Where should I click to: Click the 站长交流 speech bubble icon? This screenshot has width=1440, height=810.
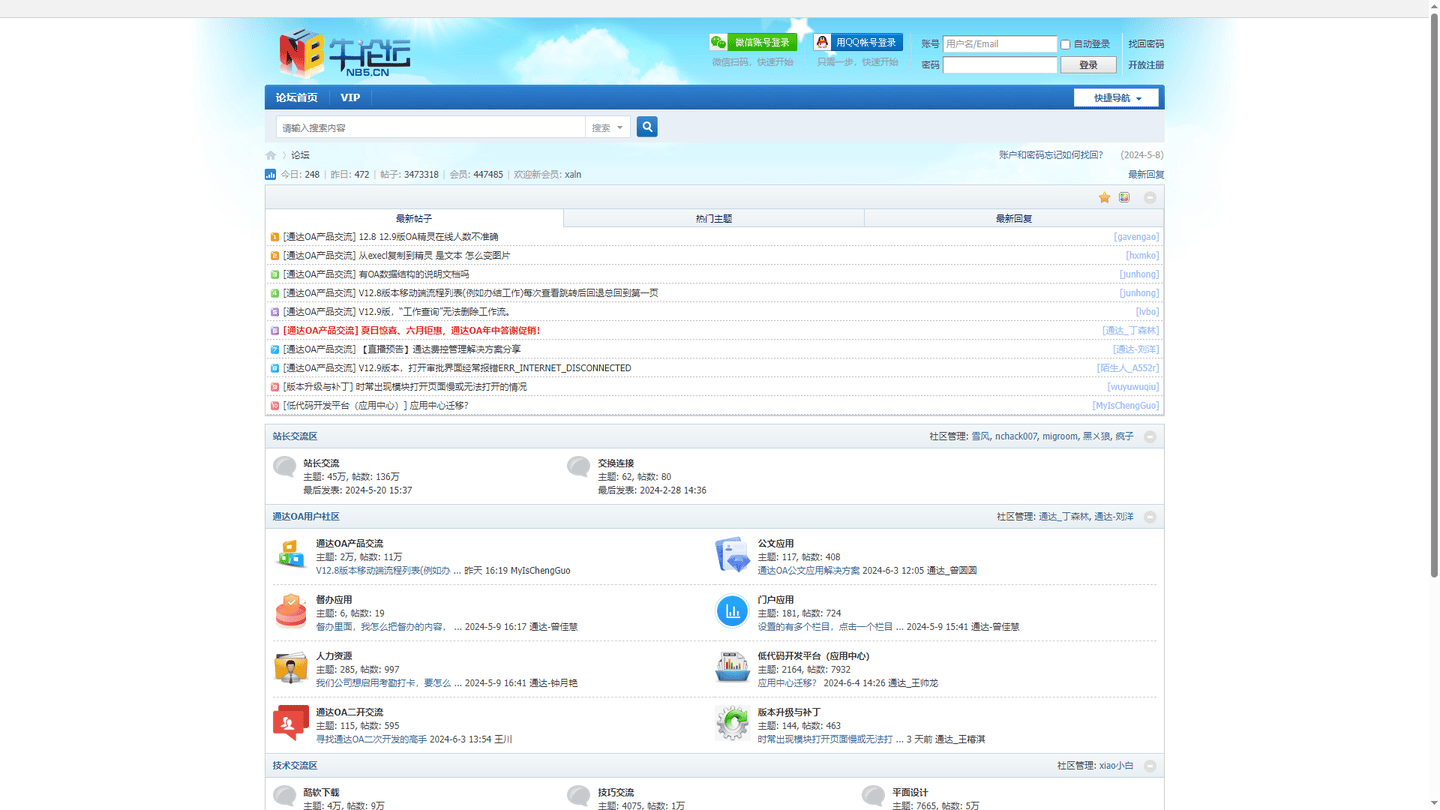click(x=285, y=467)
